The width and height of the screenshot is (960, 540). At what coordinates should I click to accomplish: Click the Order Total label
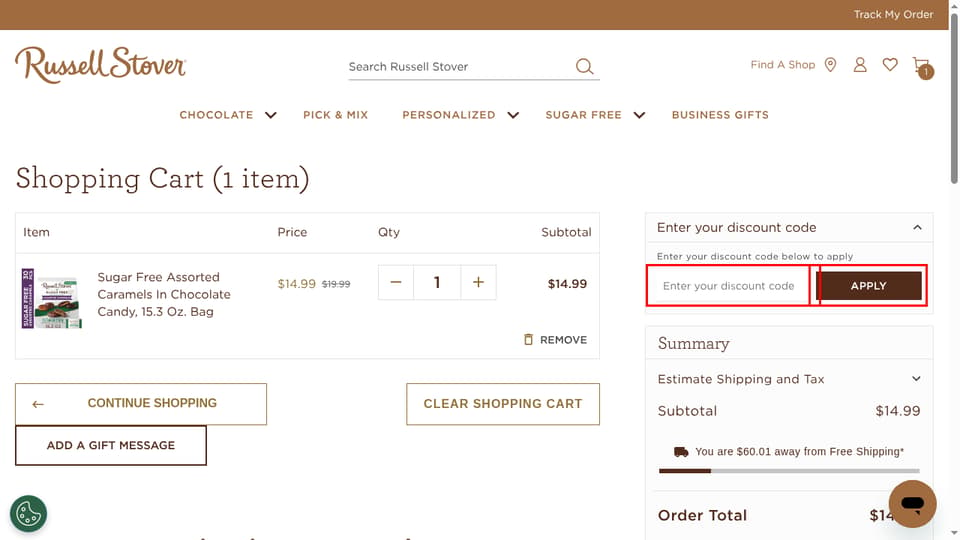pyautogui.click(x=702, y=516)
